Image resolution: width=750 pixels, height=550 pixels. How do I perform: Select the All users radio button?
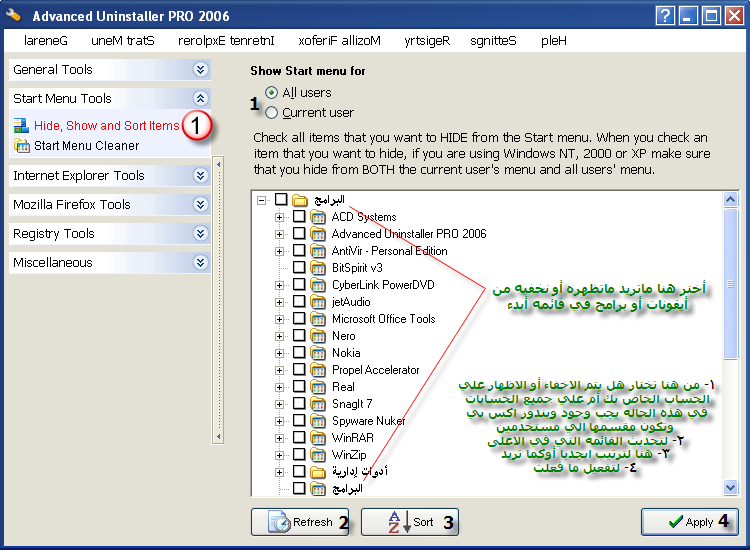point(271,92)
